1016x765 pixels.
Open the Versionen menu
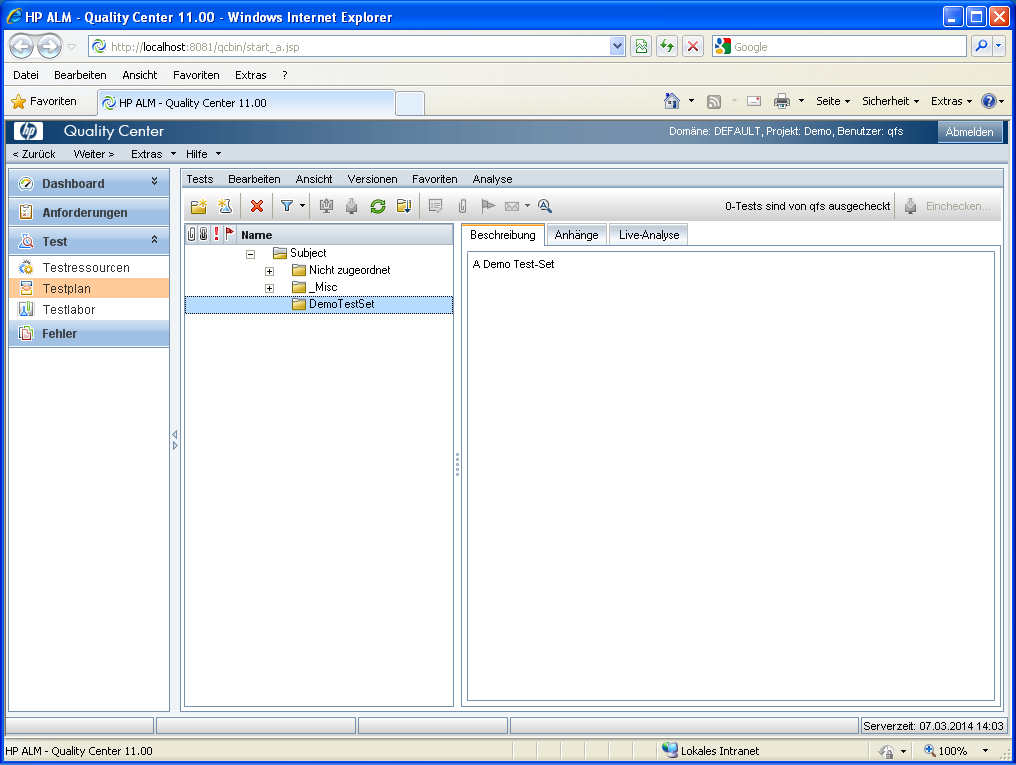click(x=372, y=179)
